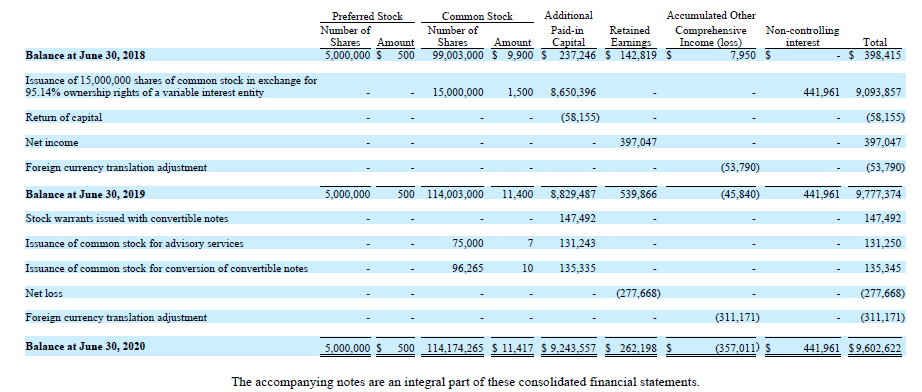Click the Preferred Stock column header
The height and width of the screenshot is (392, 922).
coord(367,16)
